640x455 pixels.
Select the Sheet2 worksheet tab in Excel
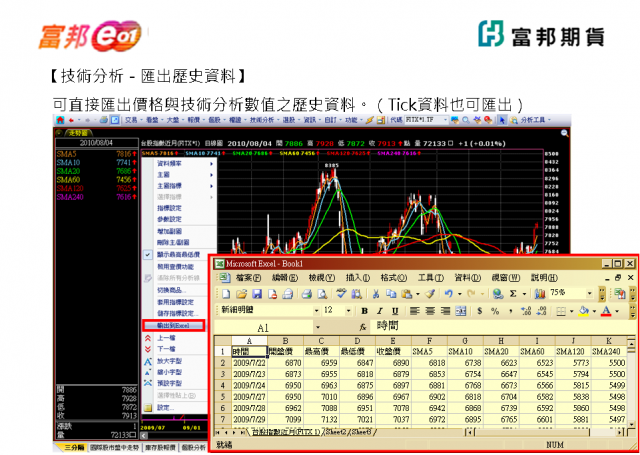(336, 431)
